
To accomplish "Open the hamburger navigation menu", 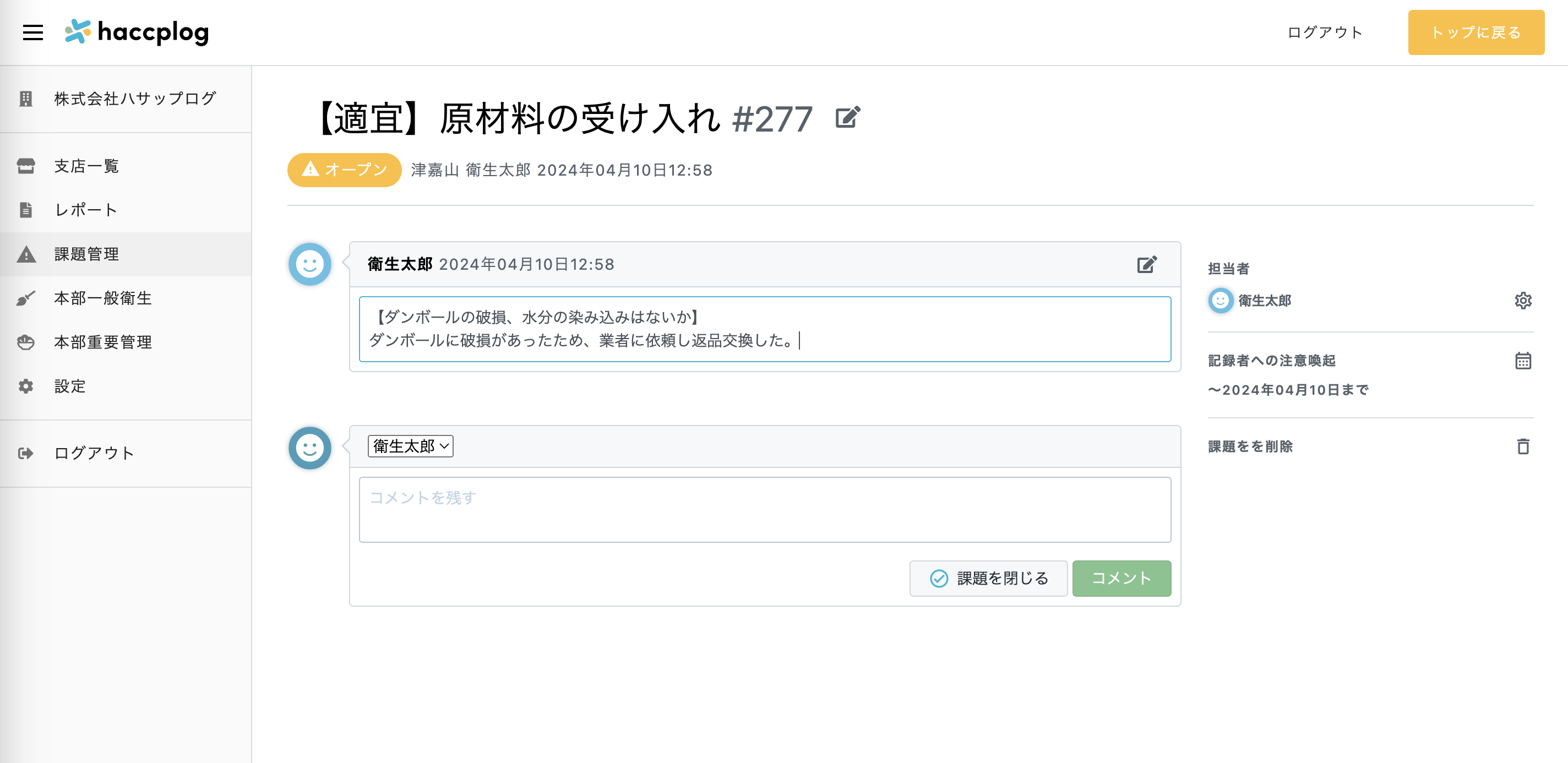I will pos(32,32).
